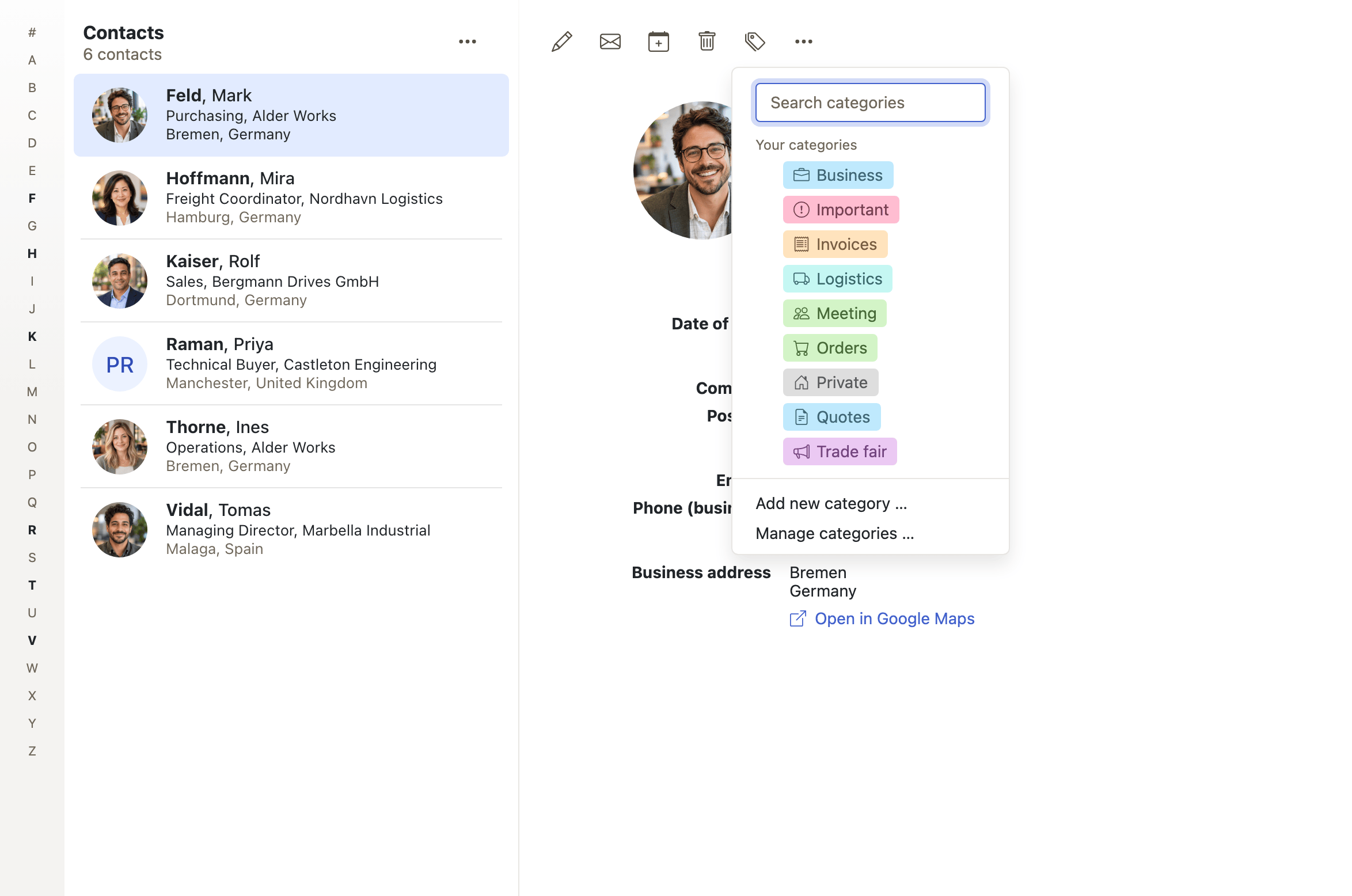Click the pencil edit contact icon
This screenshot has height=896, width=1352.
click(561, 41)
